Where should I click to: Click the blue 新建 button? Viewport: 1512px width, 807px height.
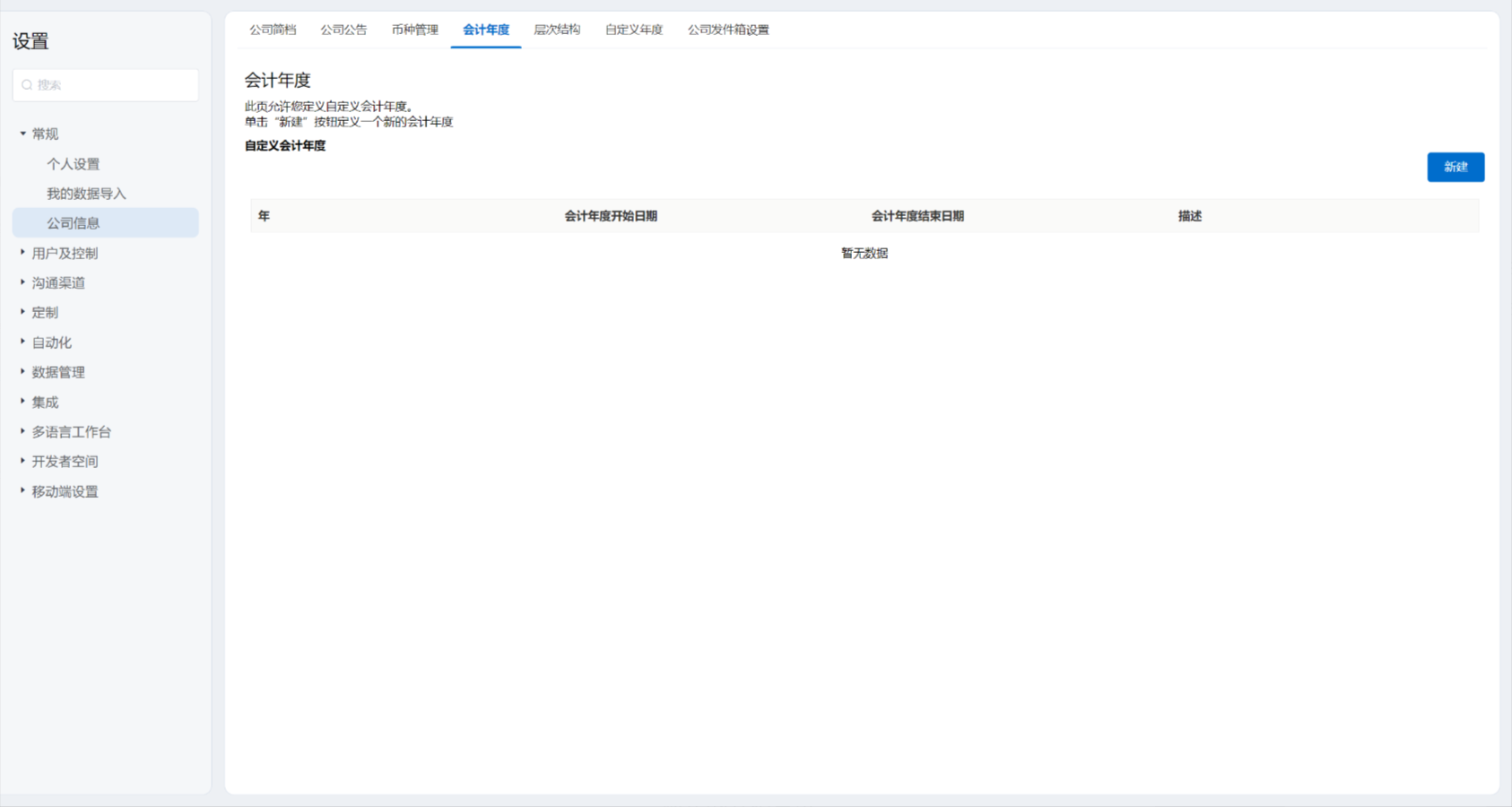point(1455,167)
